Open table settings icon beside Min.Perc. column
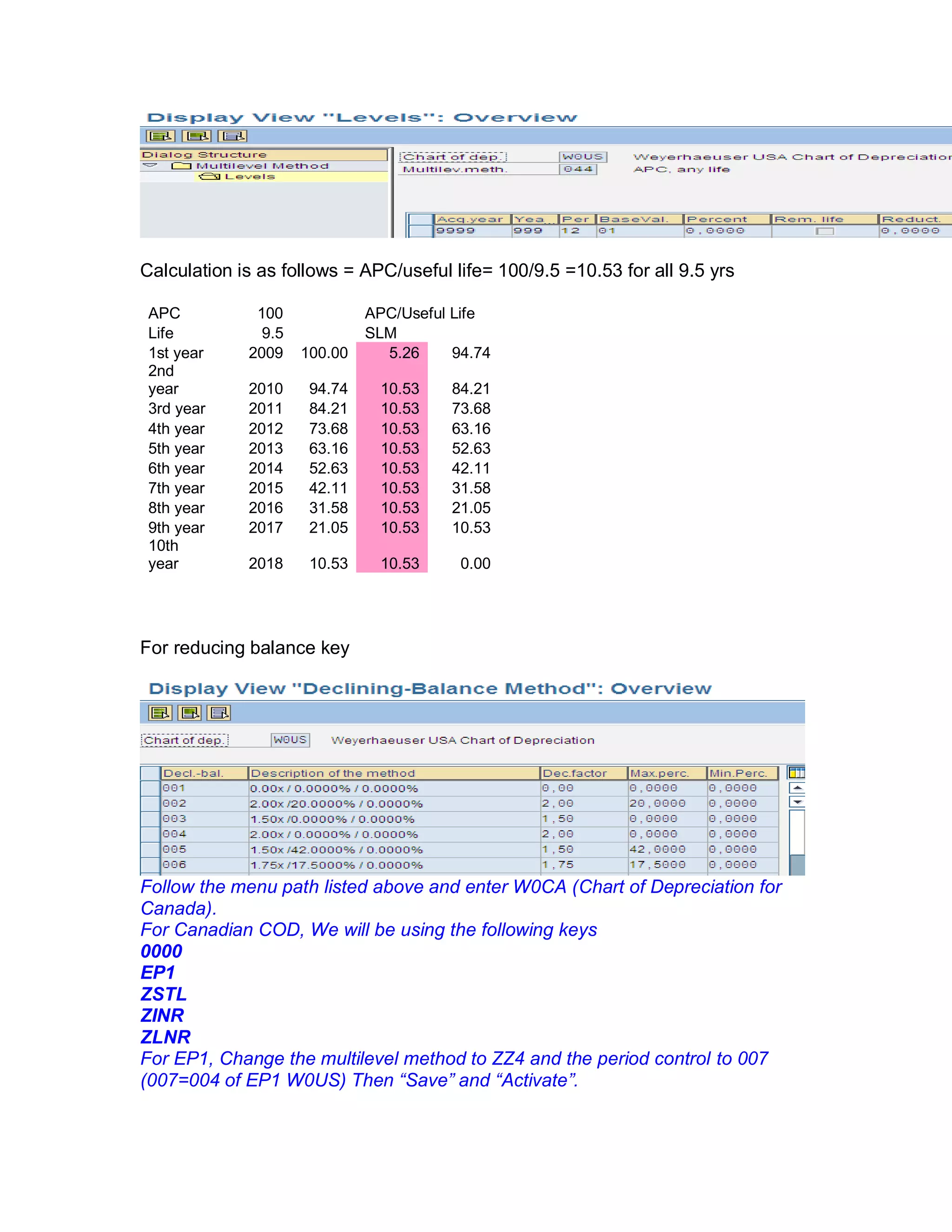Image resolution: width=952 pixels, height=1232 pixels. pyautogui.click(x=796, y=773)
